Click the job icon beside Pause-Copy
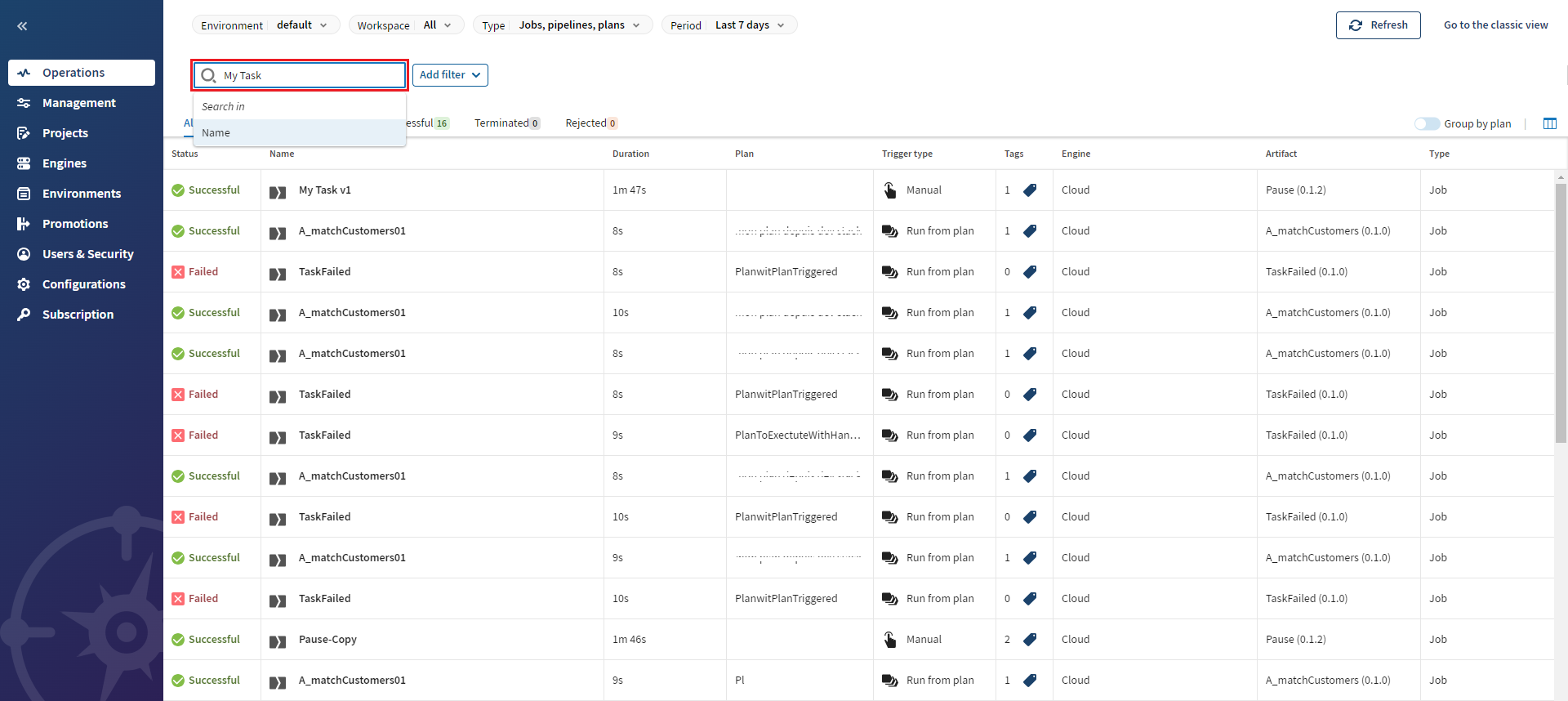Viewport: 1568px width, 701px height. click(x=278, y=641)
